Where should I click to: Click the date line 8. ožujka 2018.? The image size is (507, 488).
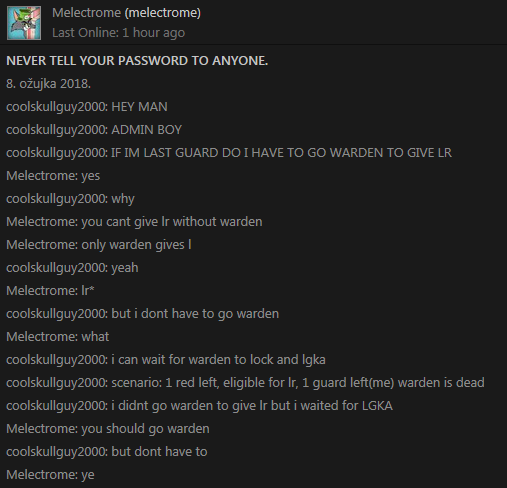(48, 84)
